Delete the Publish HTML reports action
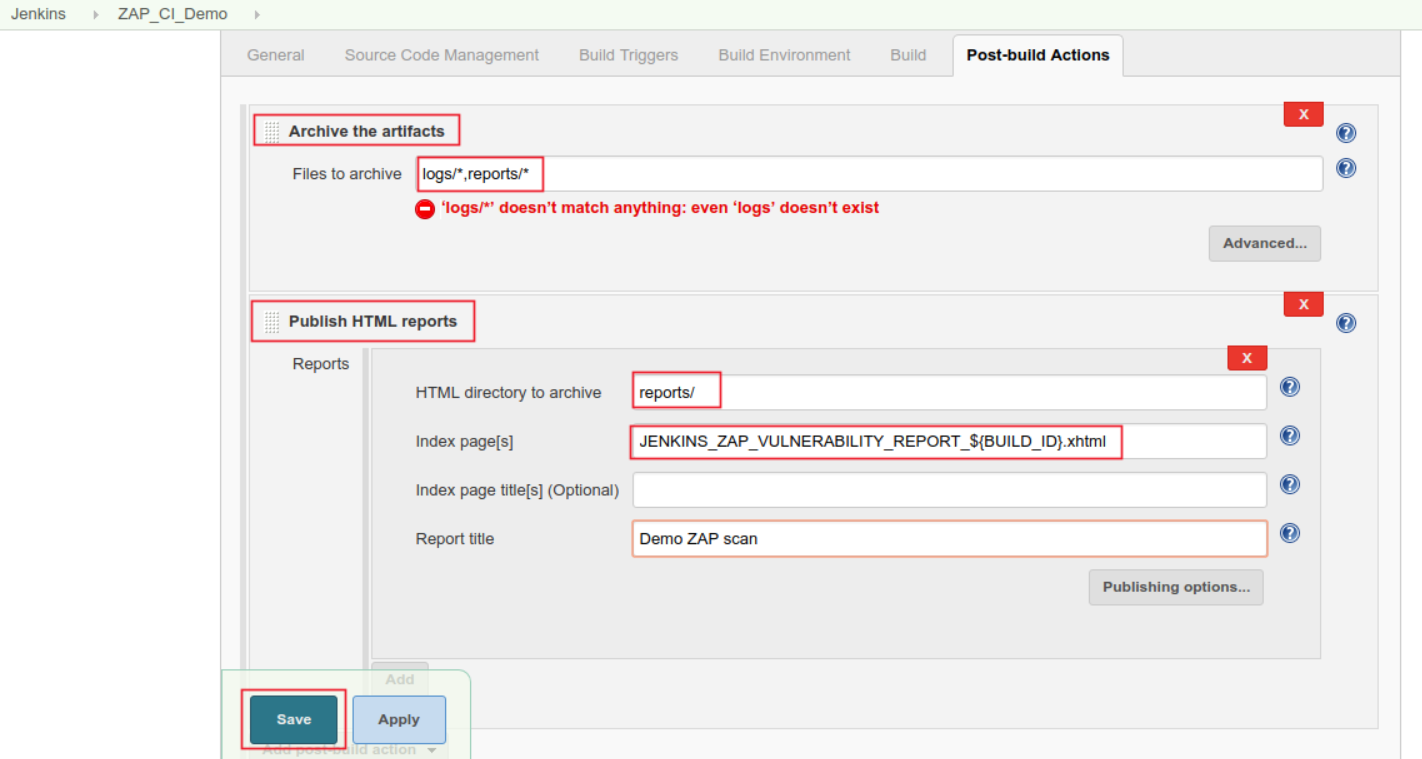The height and width of the screenshot is (759, 1422). [x=1303, y=304]
